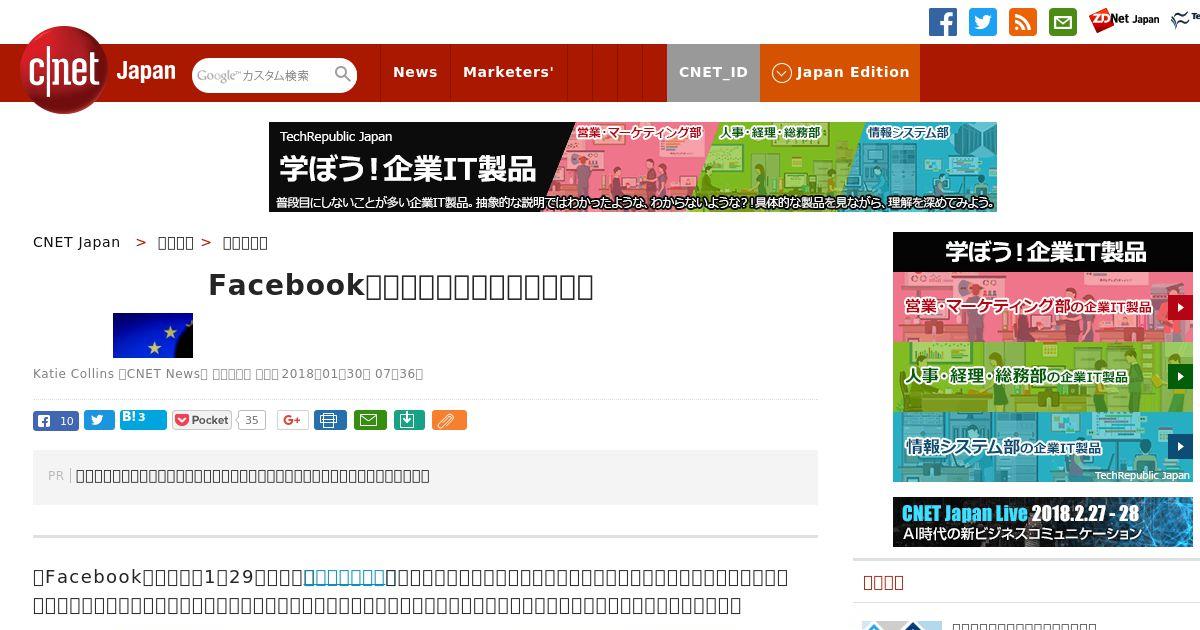Open the CNET_ID tab
The height and width of the screenshot is (630, 1200).
(x=713, y=73)
